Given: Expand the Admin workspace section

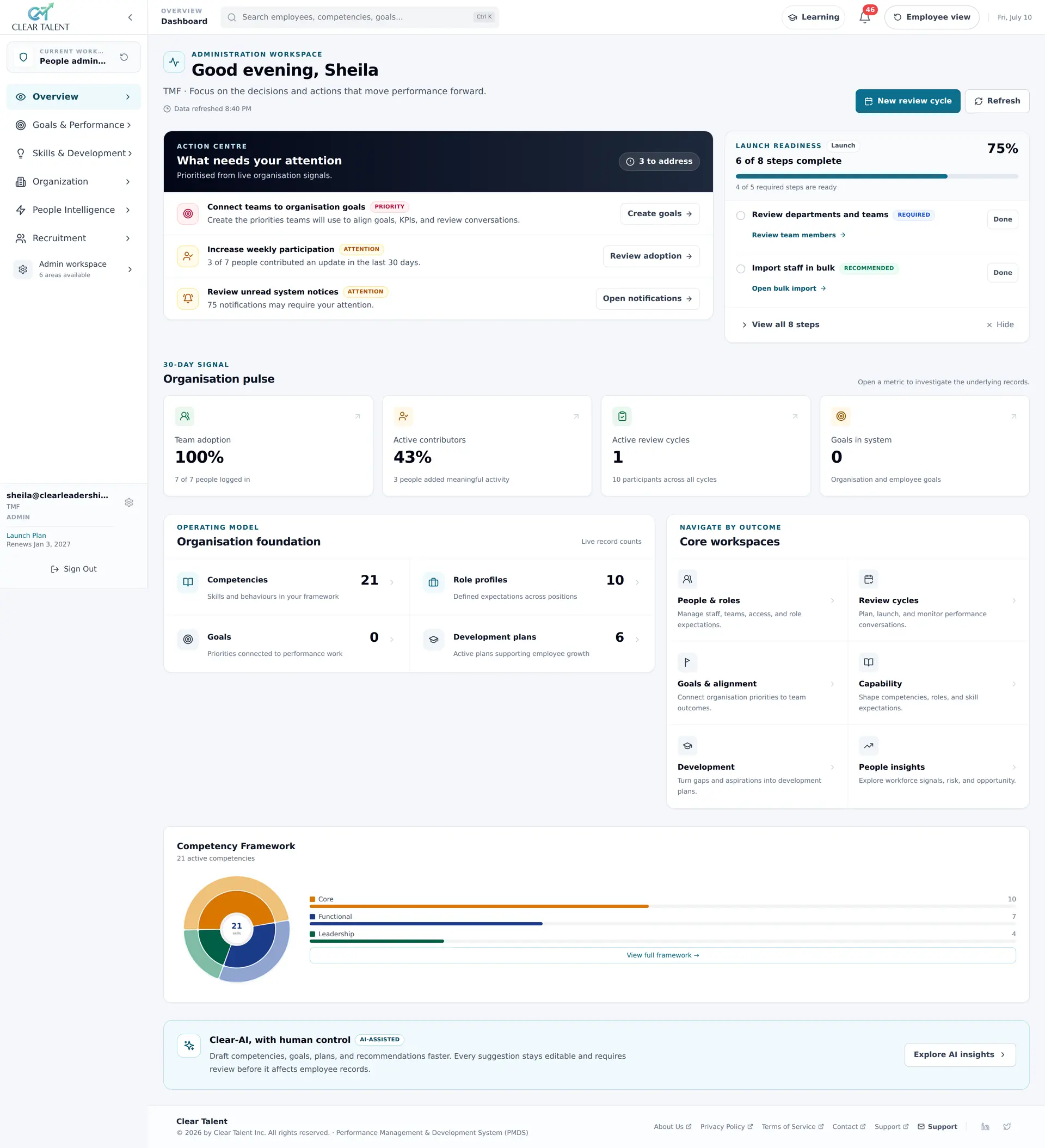Looking at the screenshot, I should pos(73,269).
